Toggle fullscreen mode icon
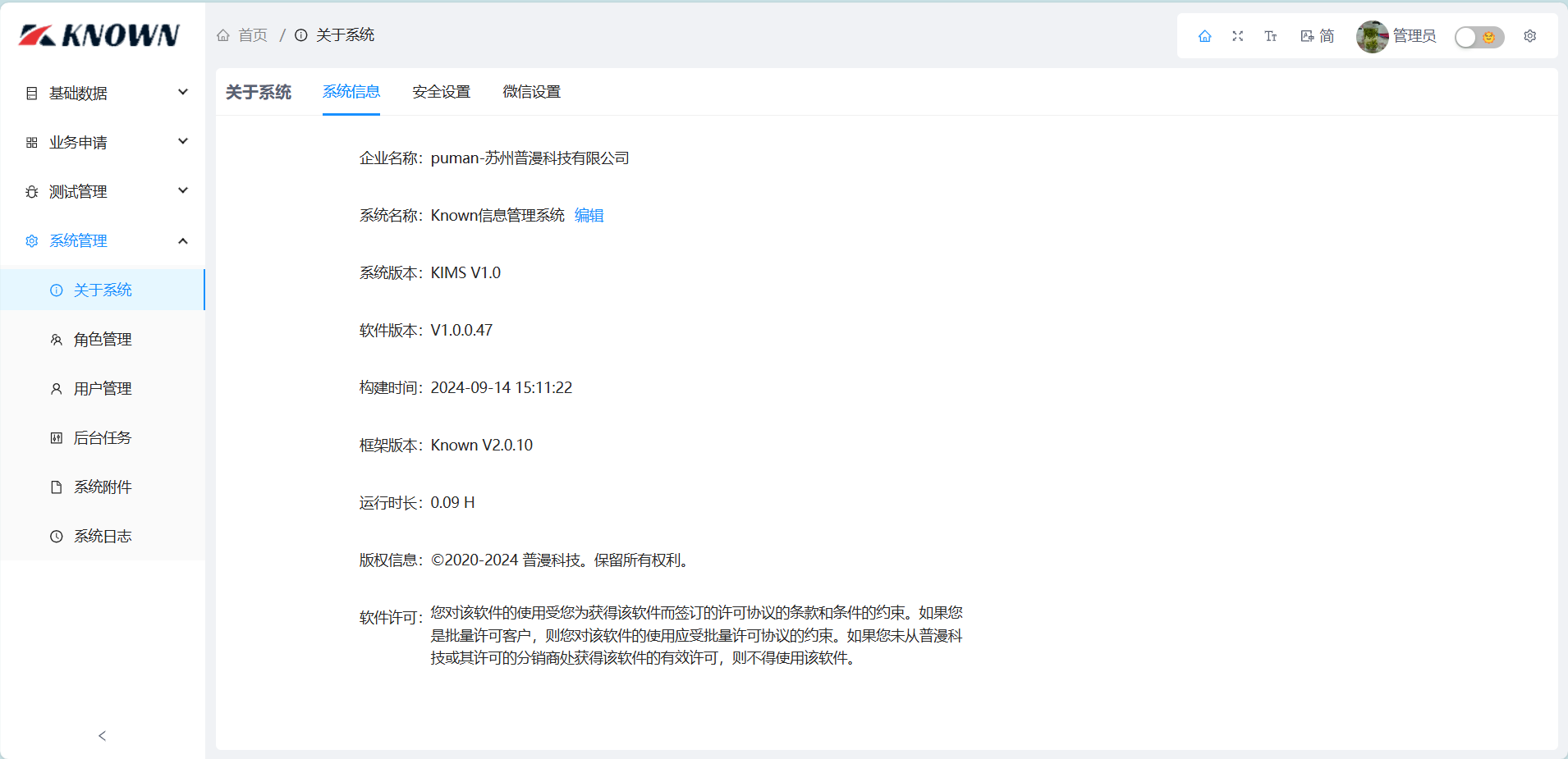1568x759 pixels. 1237,36
